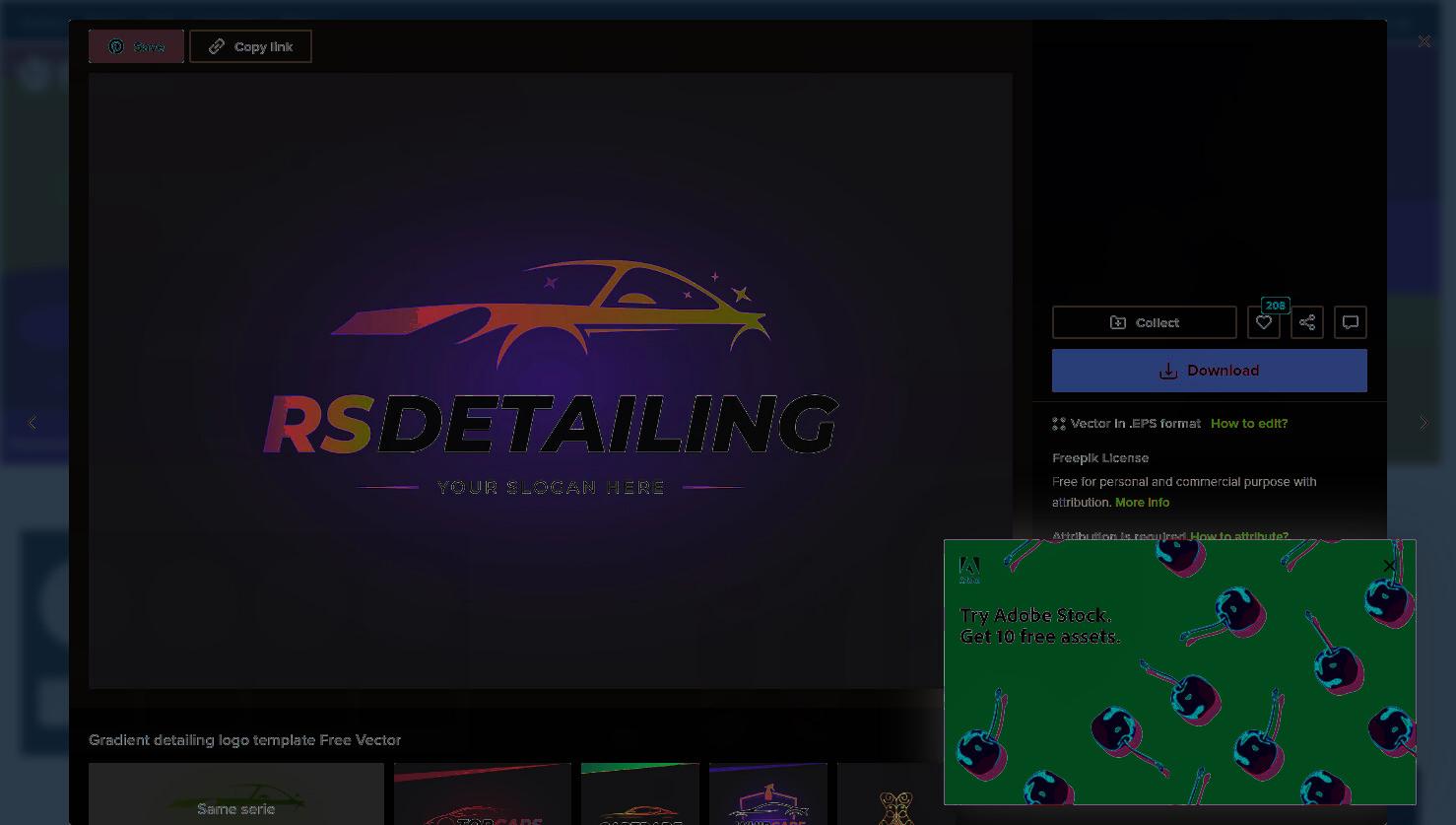Like the vector with the heart icon

(1264, 322)
